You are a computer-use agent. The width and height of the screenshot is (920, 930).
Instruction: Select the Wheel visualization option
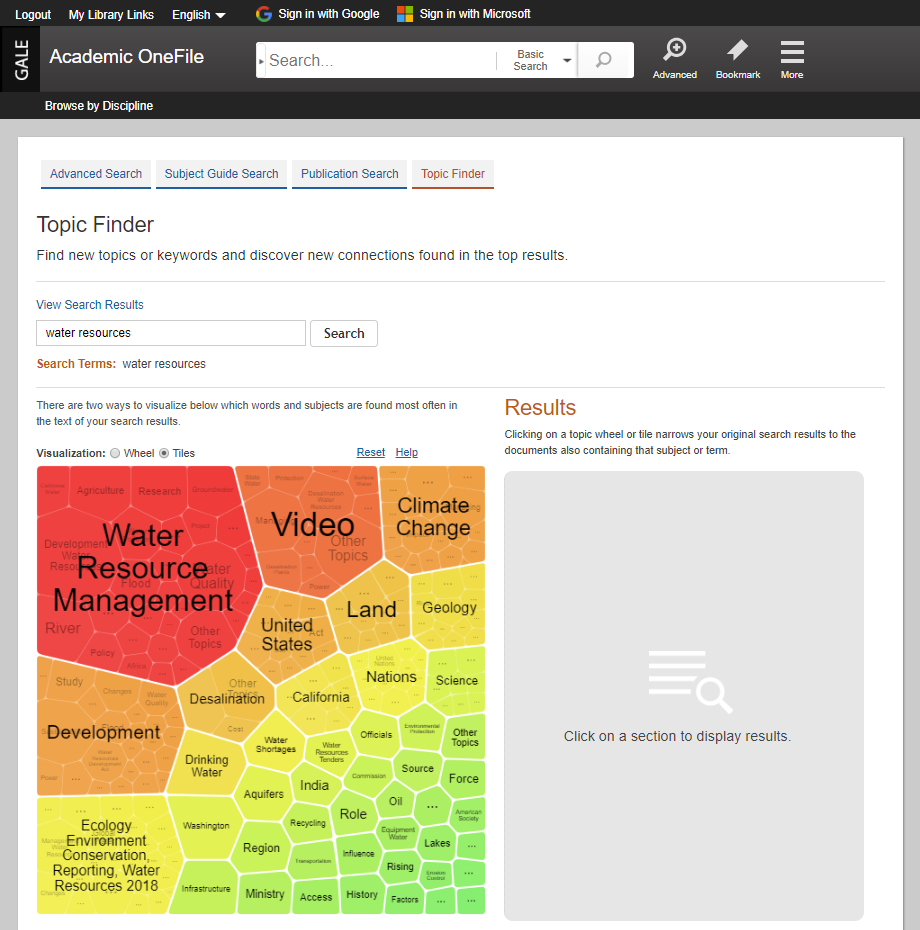click(x=115, y=453)
